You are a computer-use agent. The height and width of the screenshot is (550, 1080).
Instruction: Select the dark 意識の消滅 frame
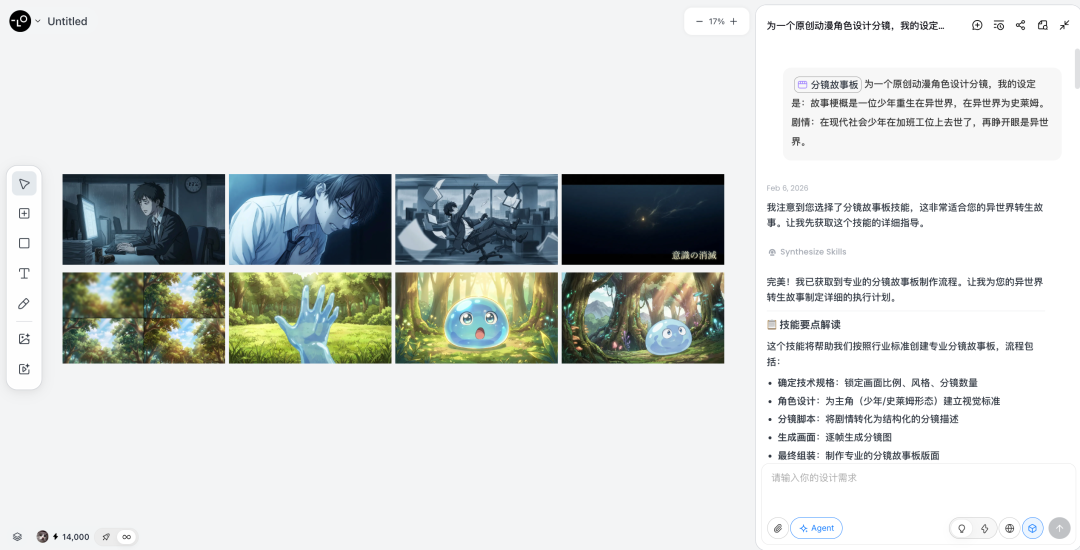(x=643, y=219)
